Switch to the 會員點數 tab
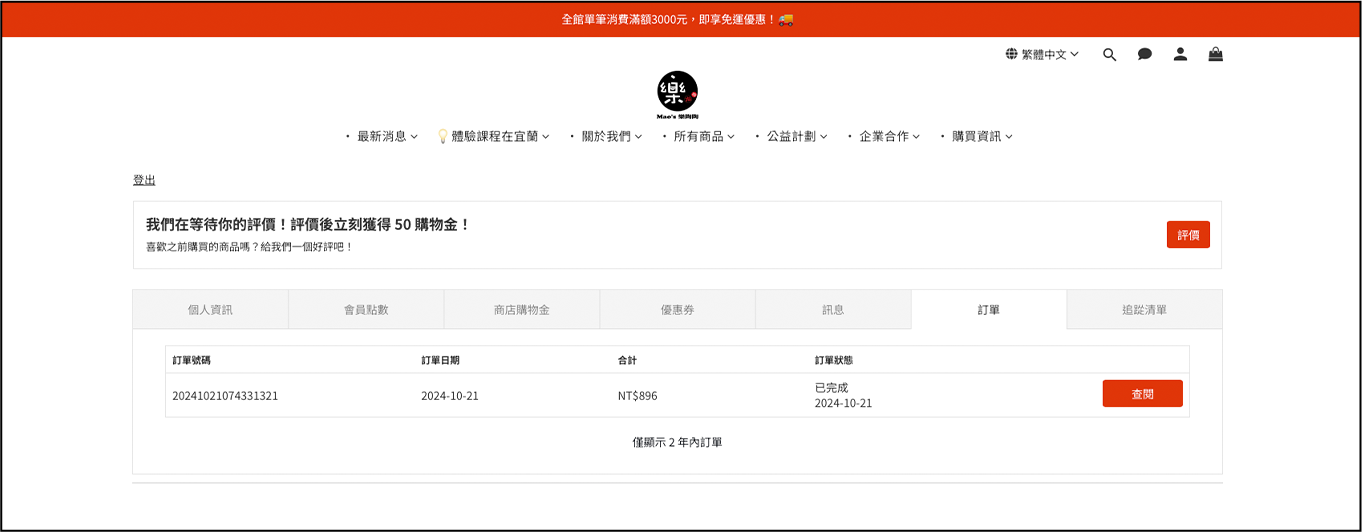1362x532 pixels. 366,310
